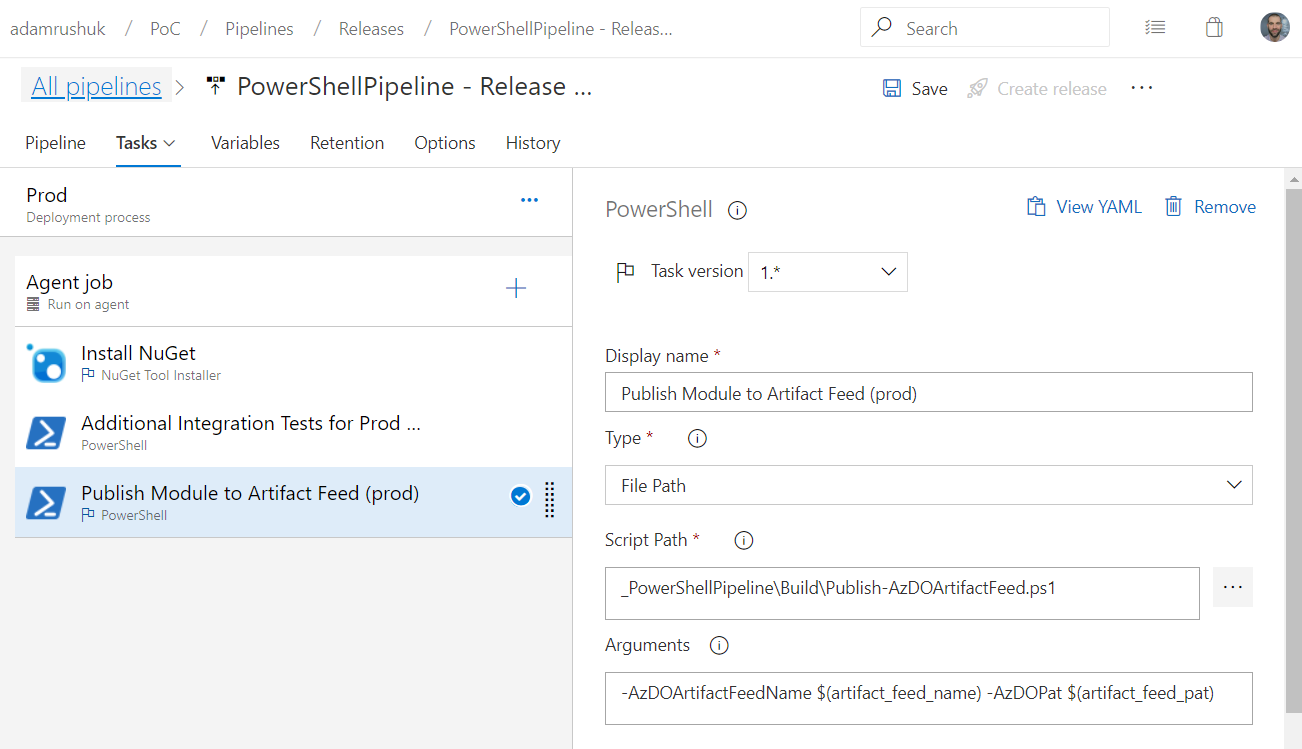Toggle the blue enabled checkmark on Publish Module task
Image resolution: width=1302 pixels, height=749 pixels.
pyautogui.click(x=520, y=496)
